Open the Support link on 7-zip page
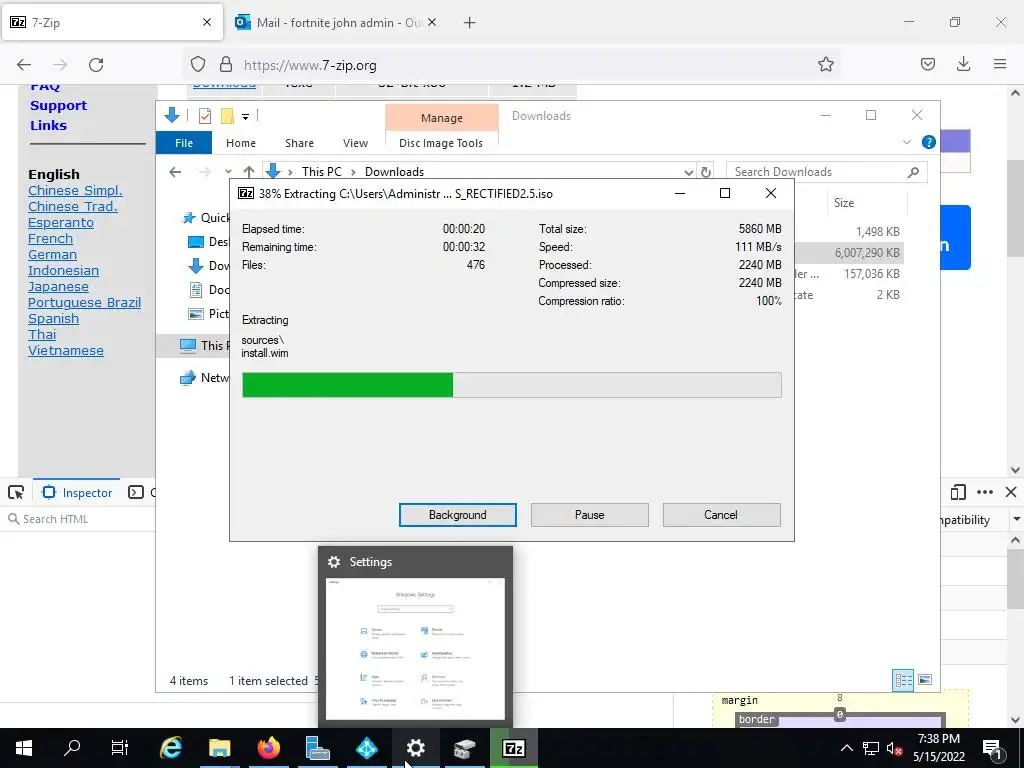Image resolution: width=1024 pixels, height=768 pixels. (58, 106)
